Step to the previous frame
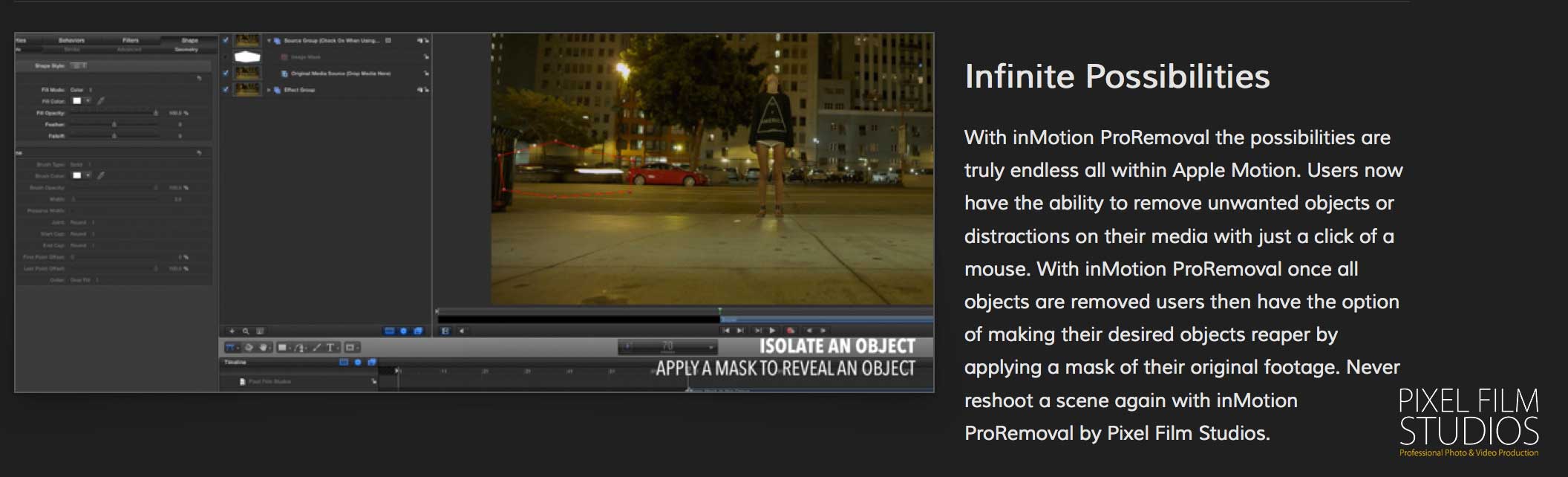The height and width of the screenshot is (477, 1568). 809,330
